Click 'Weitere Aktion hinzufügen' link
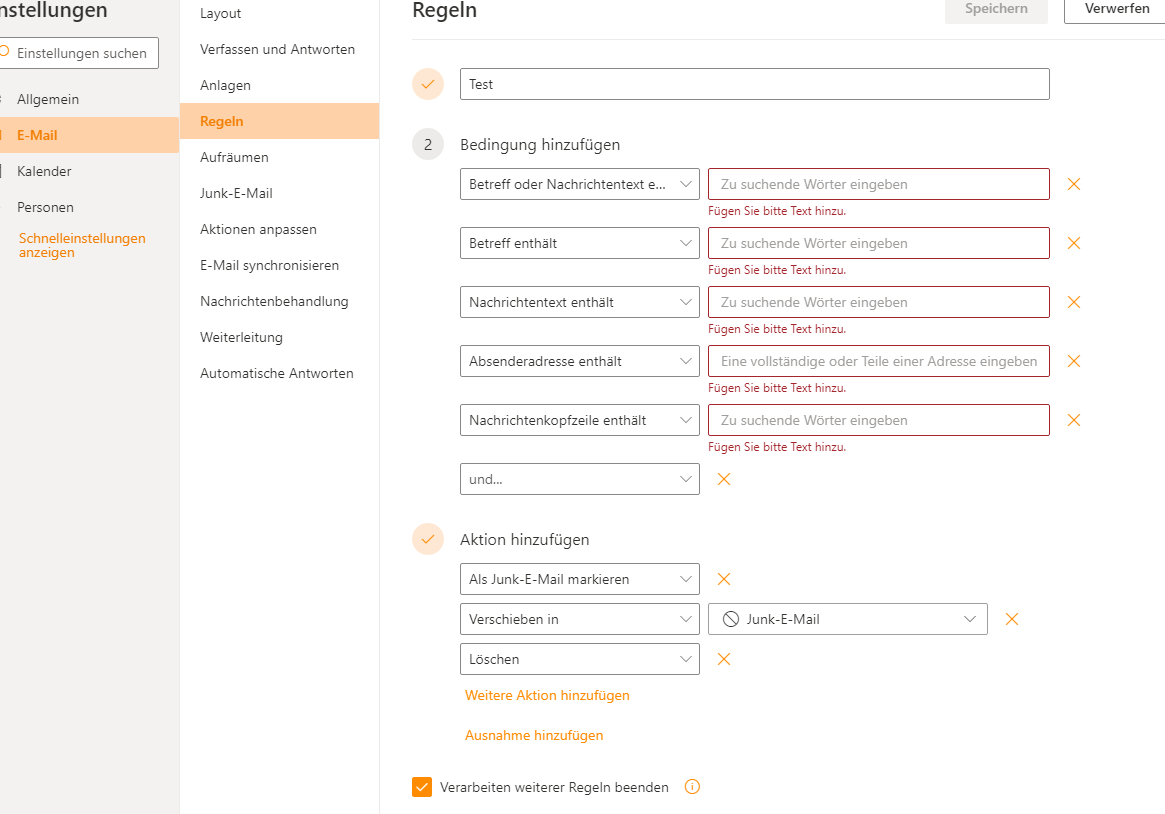This screenshot has height=814, width=1165. click(547, 695)
